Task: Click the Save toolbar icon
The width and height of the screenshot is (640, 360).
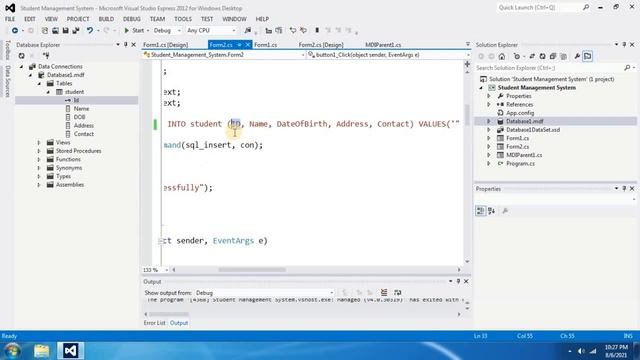Action: coord(65,31)
